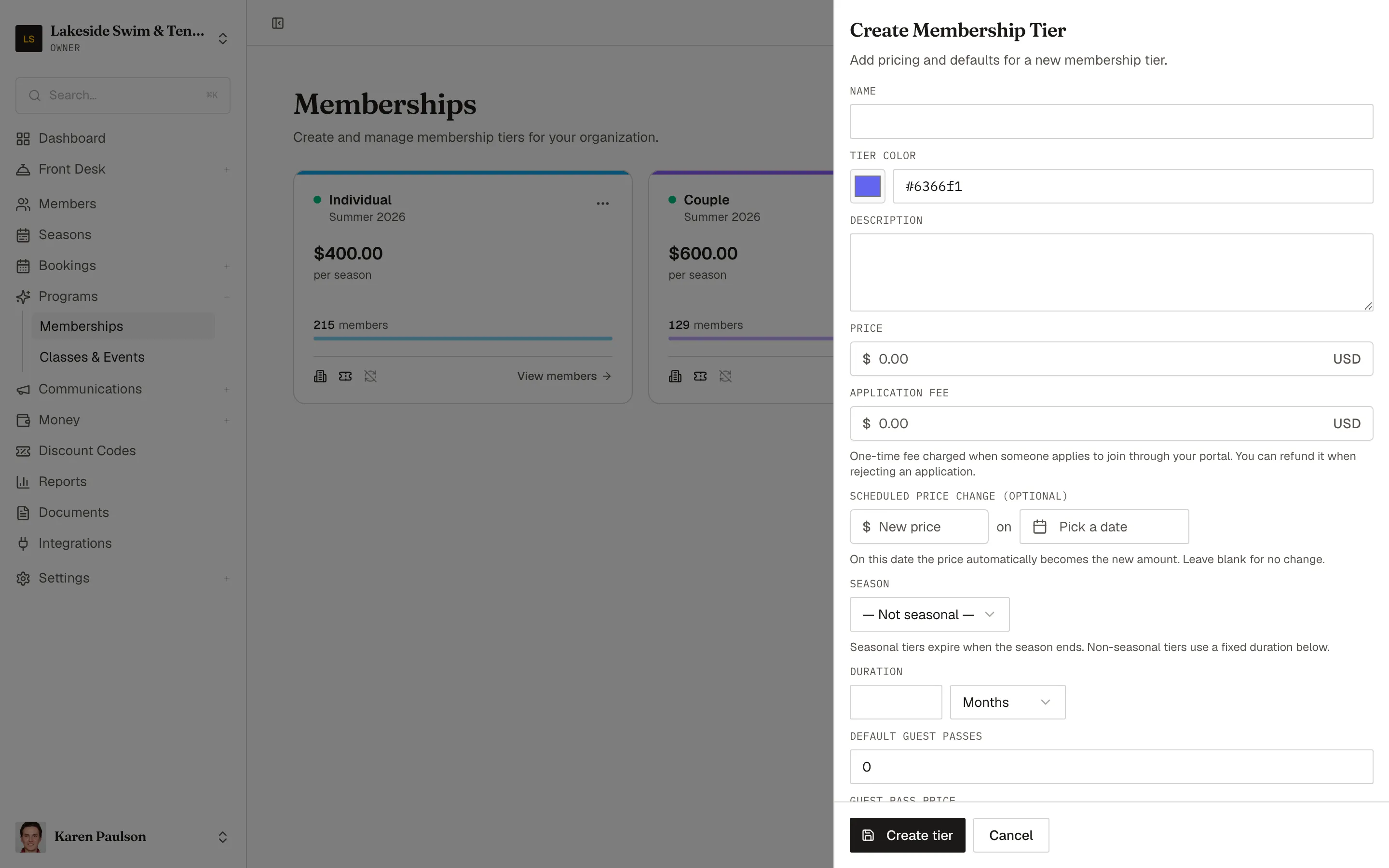1389x868 pixels.
Task: Expand the Communications section
Action: tap(227, 389)
